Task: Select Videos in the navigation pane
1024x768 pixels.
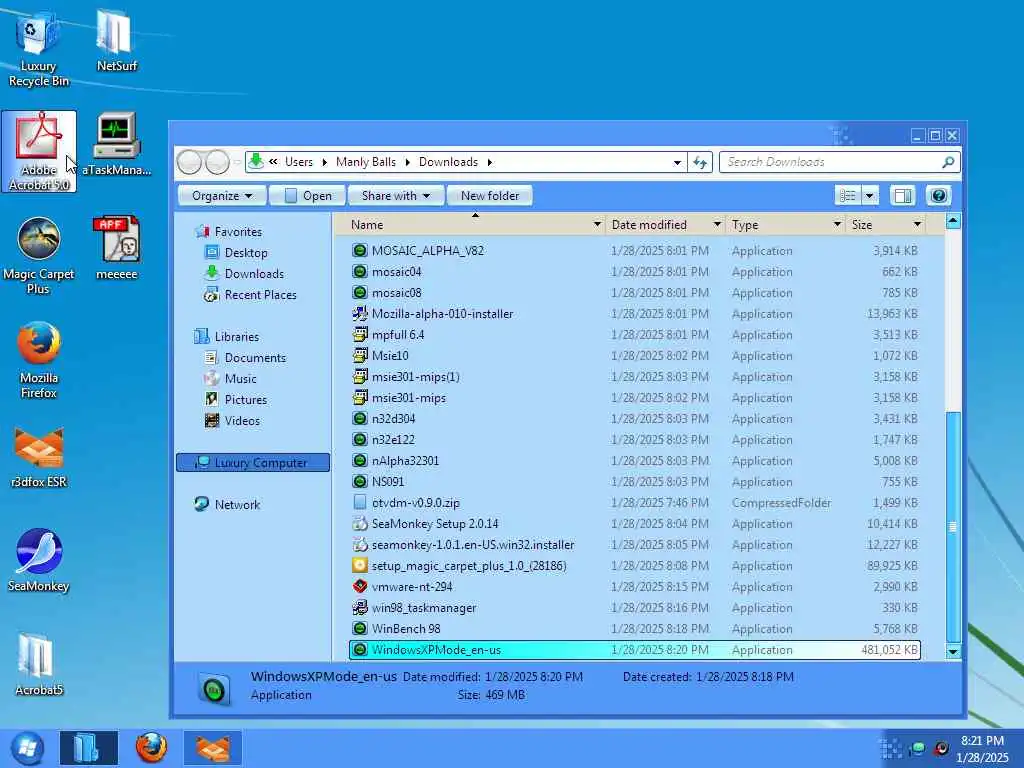Action: 242,421
